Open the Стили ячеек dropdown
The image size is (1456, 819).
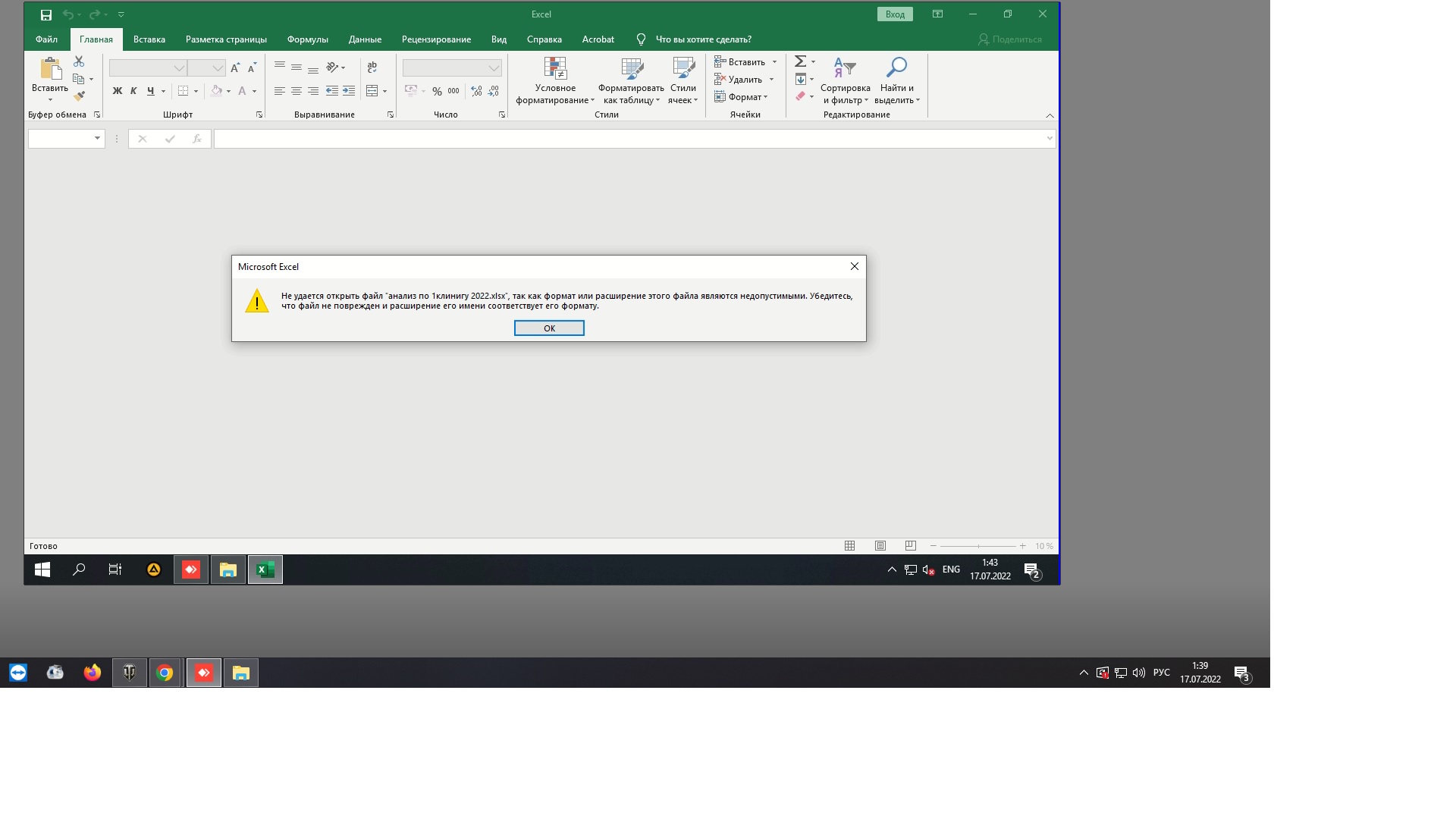pos(683,81)
